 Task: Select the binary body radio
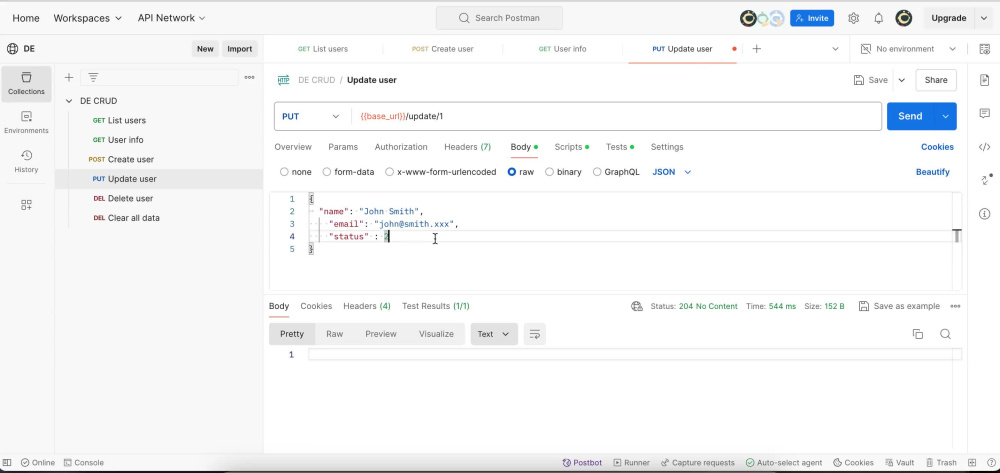pos(549,172)
